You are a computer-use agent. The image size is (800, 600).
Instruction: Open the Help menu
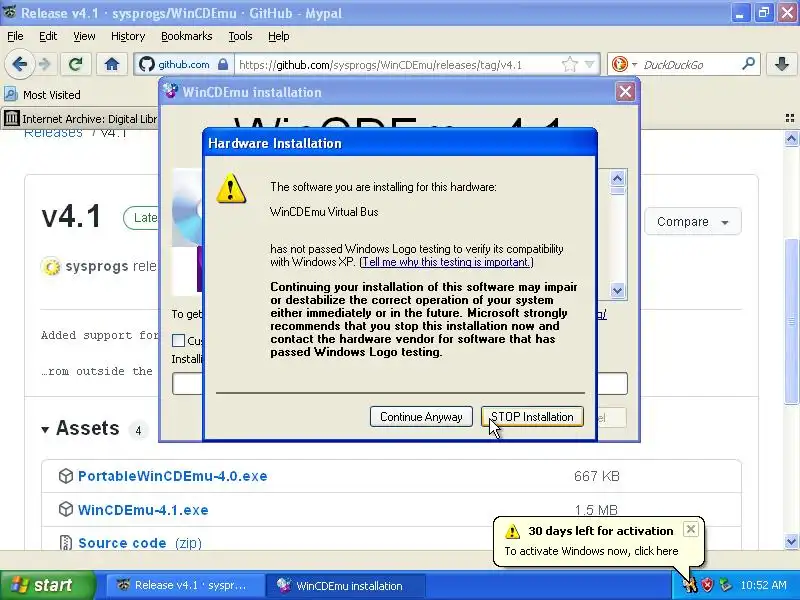point(279,36)
